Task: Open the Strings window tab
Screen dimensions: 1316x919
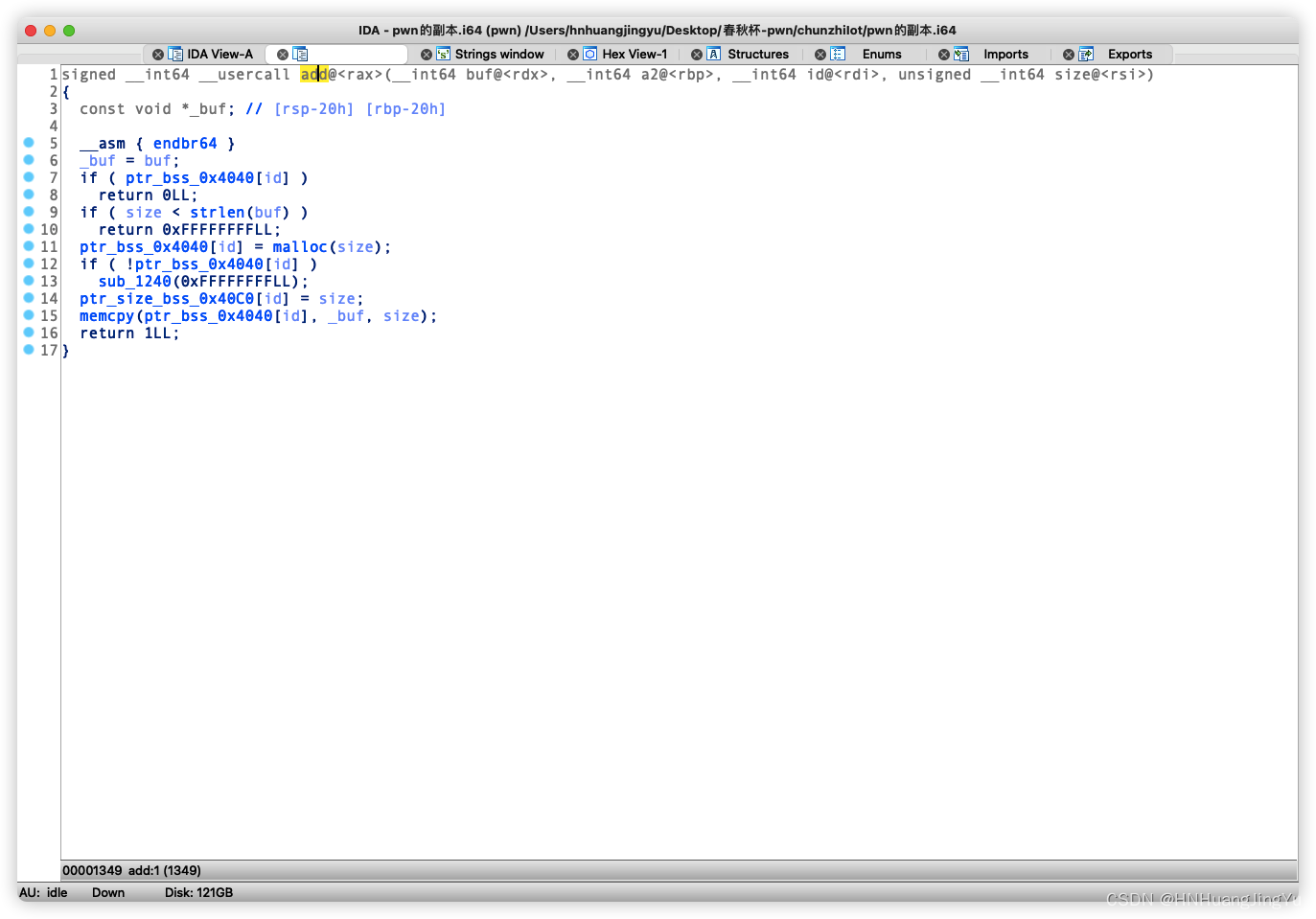Action: point(499,55)
